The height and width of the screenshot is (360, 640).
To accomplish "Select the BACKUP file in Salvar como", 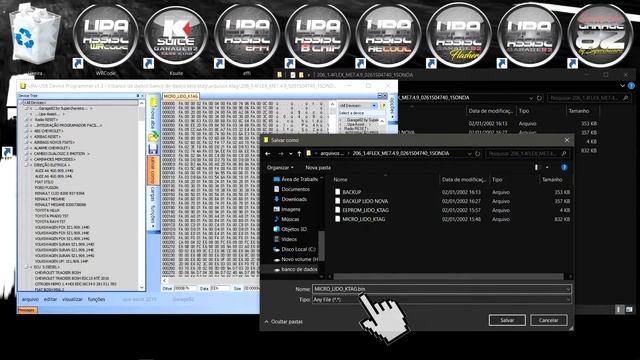I will (351, 192).
